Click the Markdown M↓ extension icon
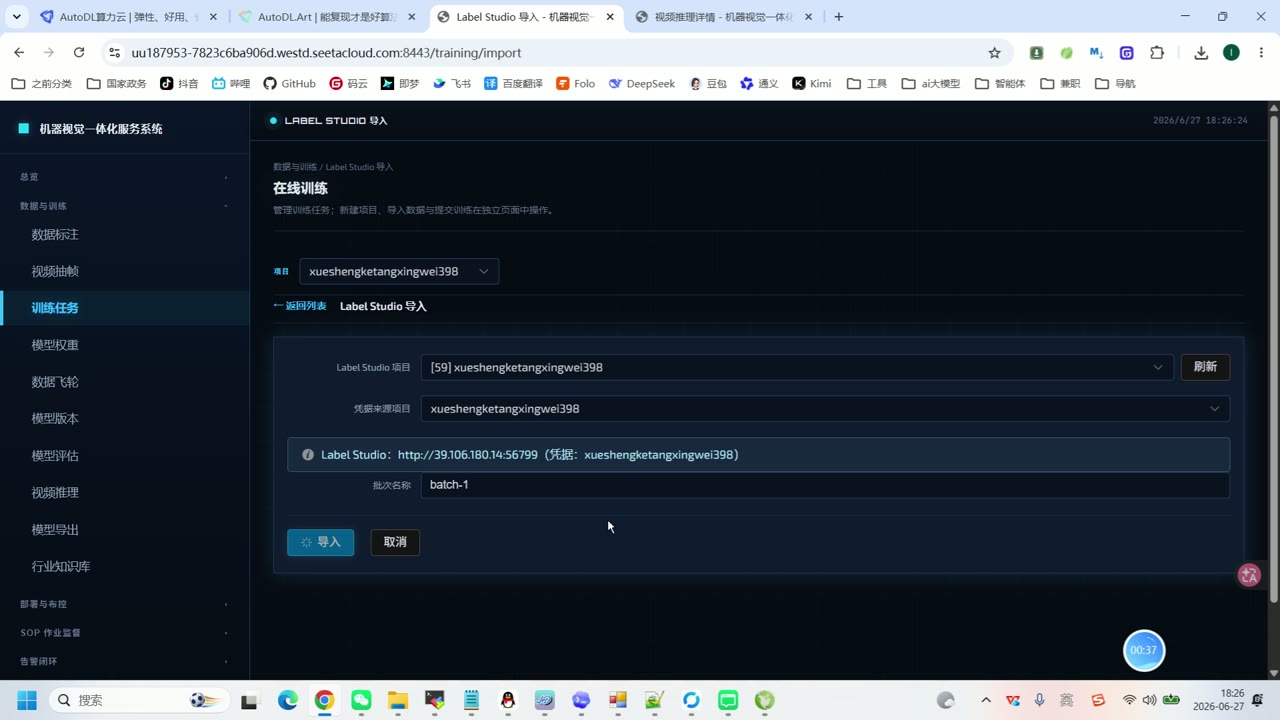The image size is (1280, 720). pos(1097,53)
